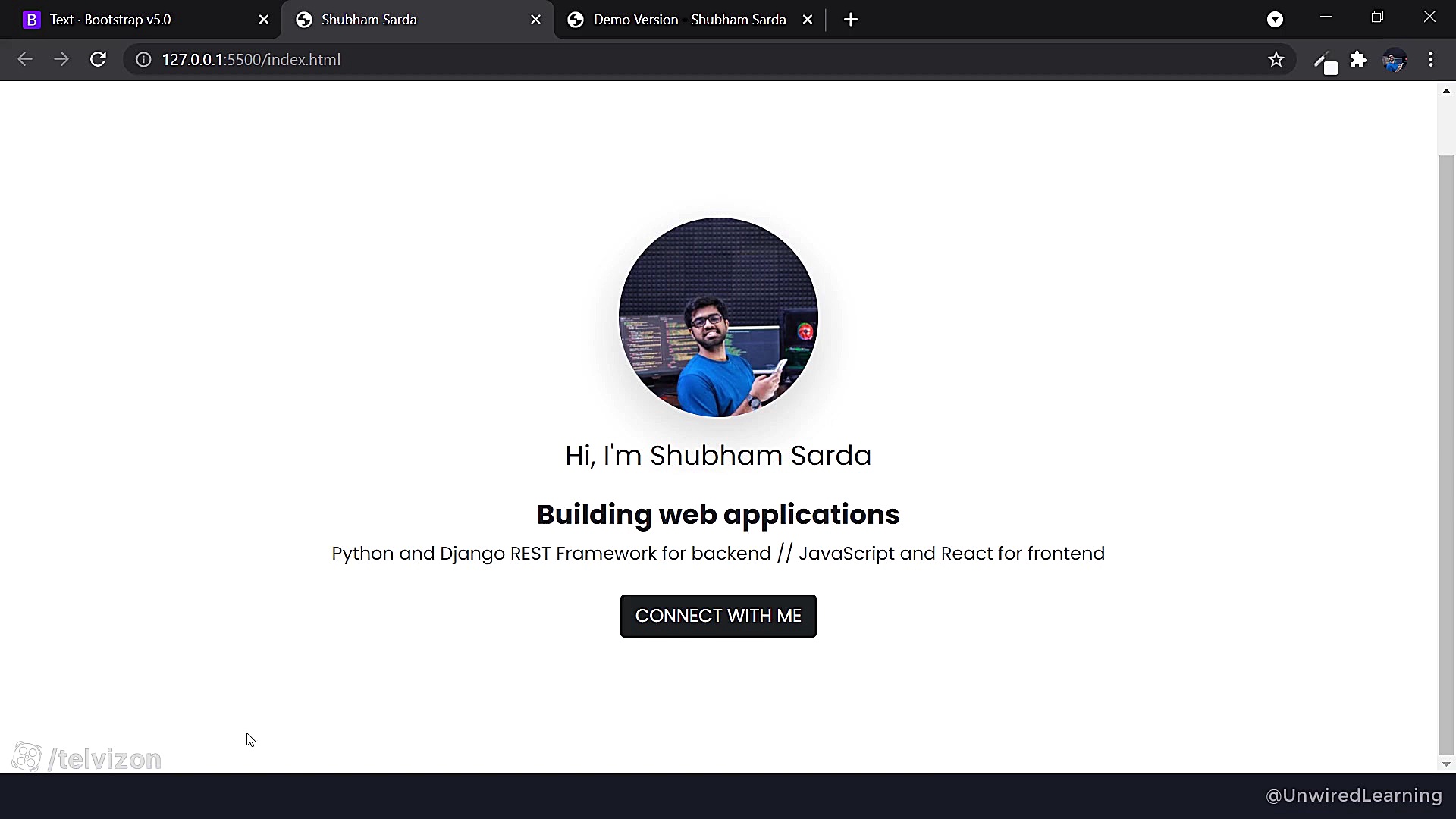Click the CONNECT WITH ME button
The width and height of the screenshot is (1456, 819).
tap(717, 615)
